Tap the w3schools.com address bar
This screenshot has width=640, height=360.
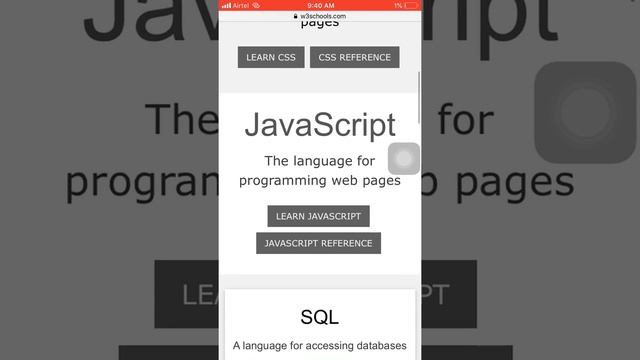click(x=320, y=16)
